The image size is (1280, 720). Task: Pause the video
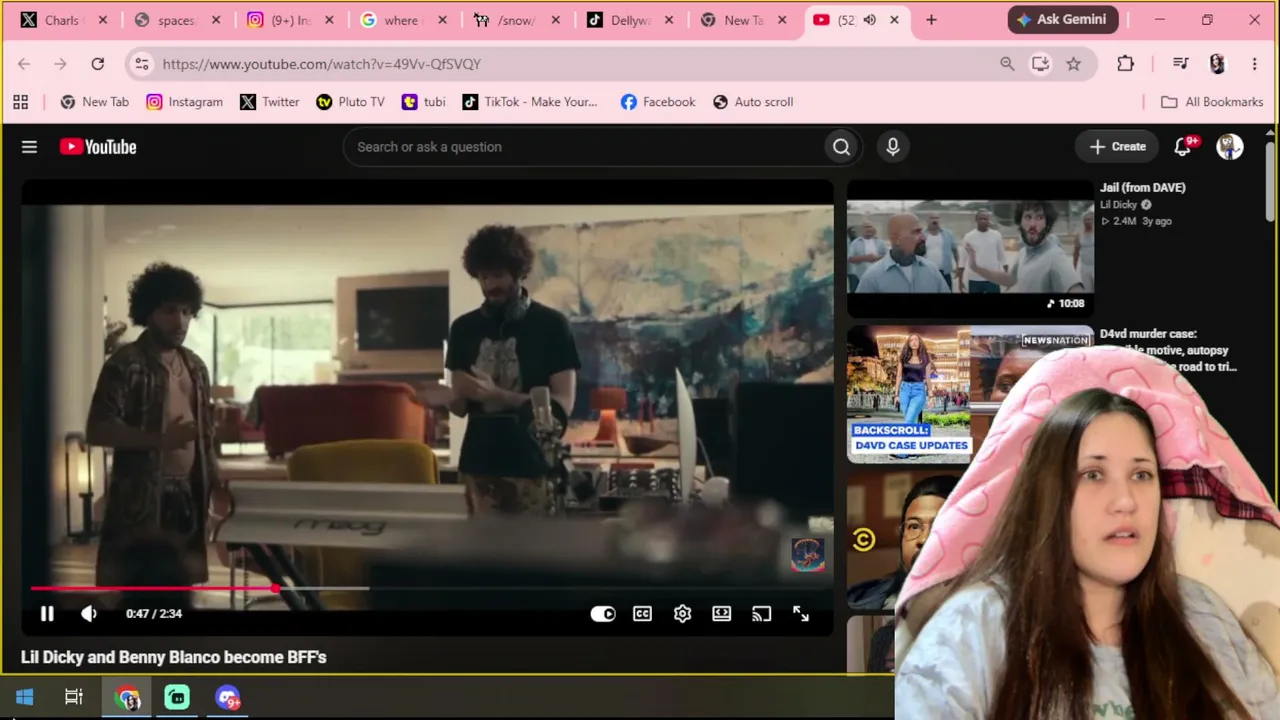[47, 614]
